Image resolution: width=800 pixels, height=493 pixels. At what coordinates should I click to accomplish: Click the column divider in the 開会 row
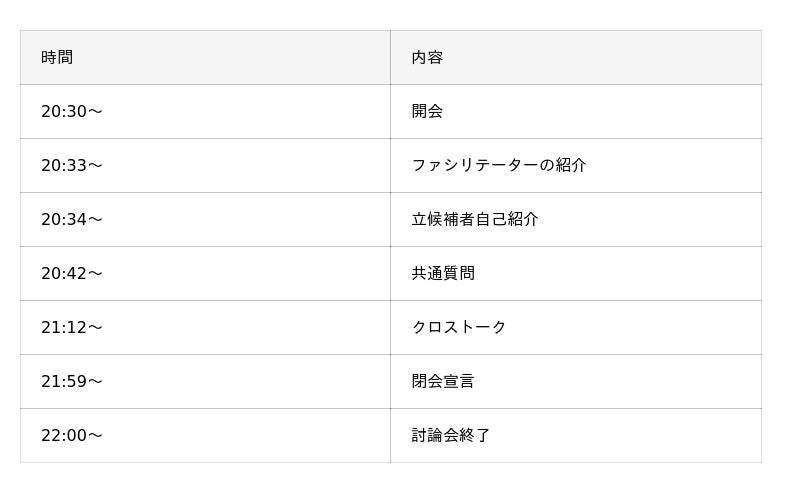click(390, 112)
